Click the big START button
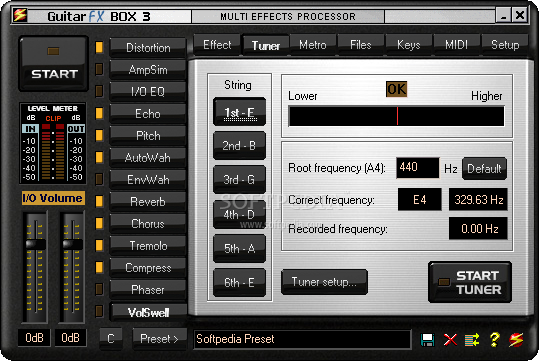539x361 pixels. click(x=54, y=64)
